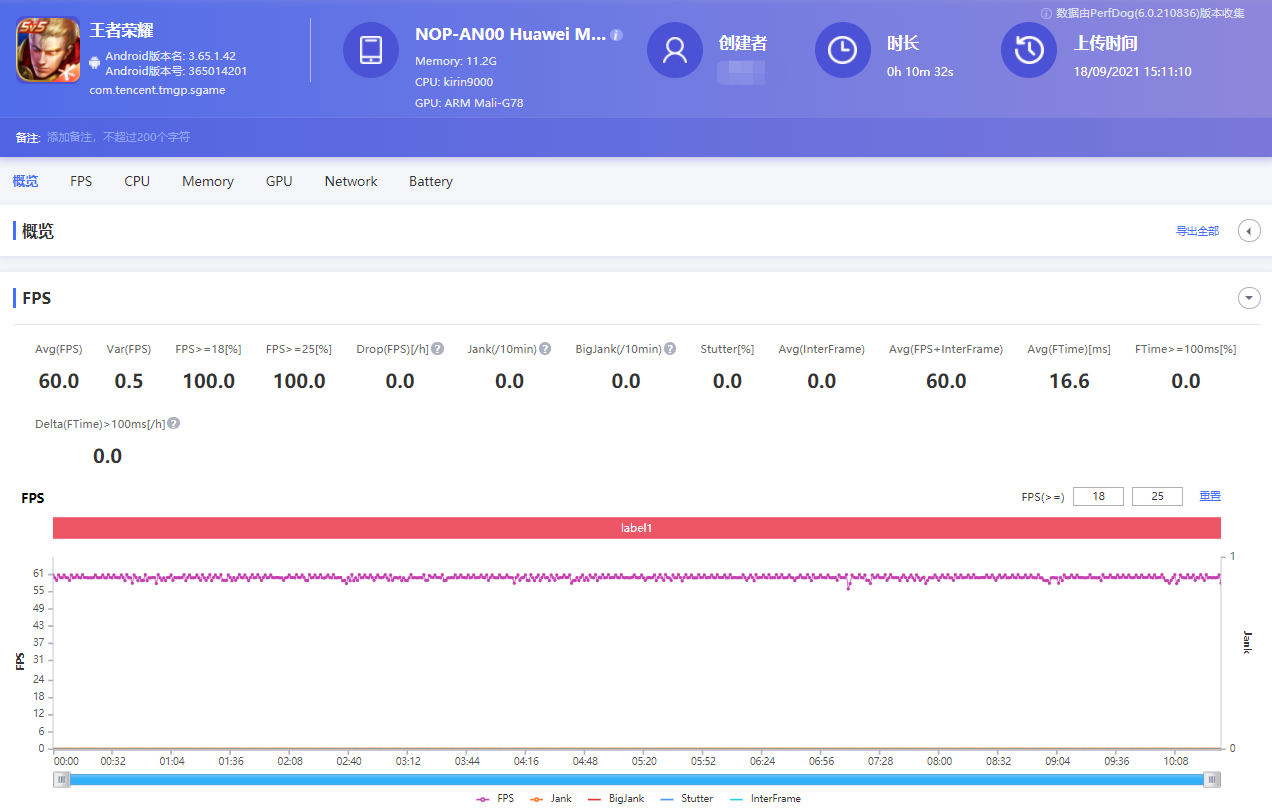Click help icon next to Jank(/10min)
Image resolution: width=1272 pixels, height=808 pixels.
[x=545, y=349]
